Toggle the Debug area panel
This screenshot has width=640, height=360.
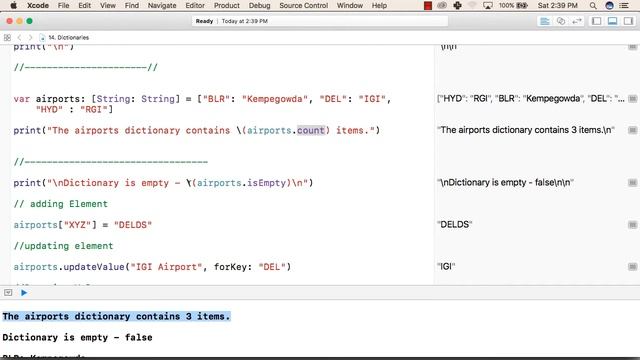[x=612, y=21]
